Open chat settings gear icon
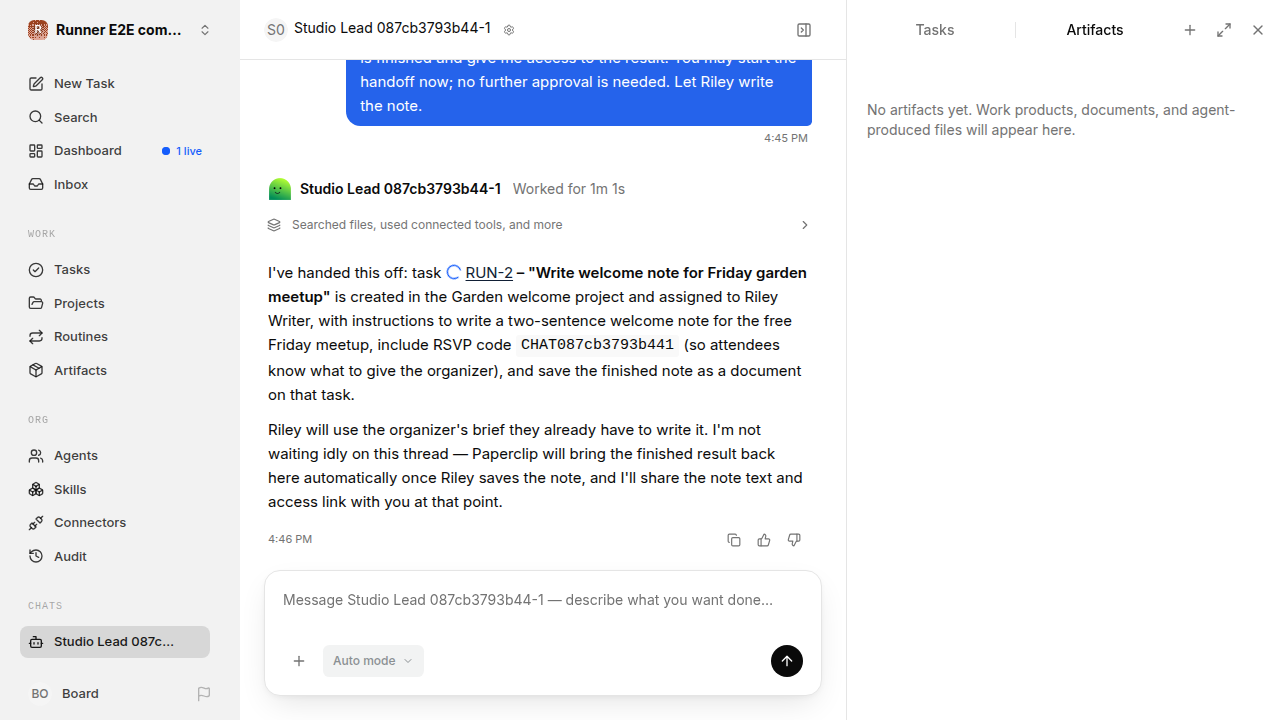 (x=509, y=30)
